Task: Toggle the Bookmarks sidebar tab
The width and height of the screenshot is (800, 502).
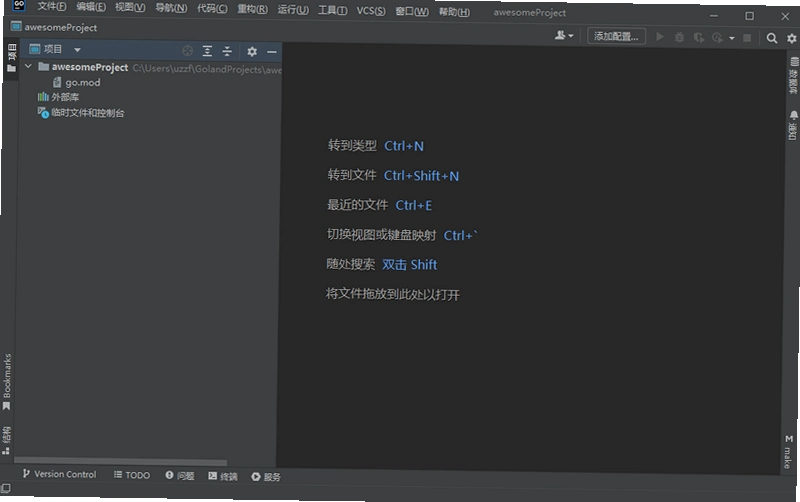Action: [7, 382]
